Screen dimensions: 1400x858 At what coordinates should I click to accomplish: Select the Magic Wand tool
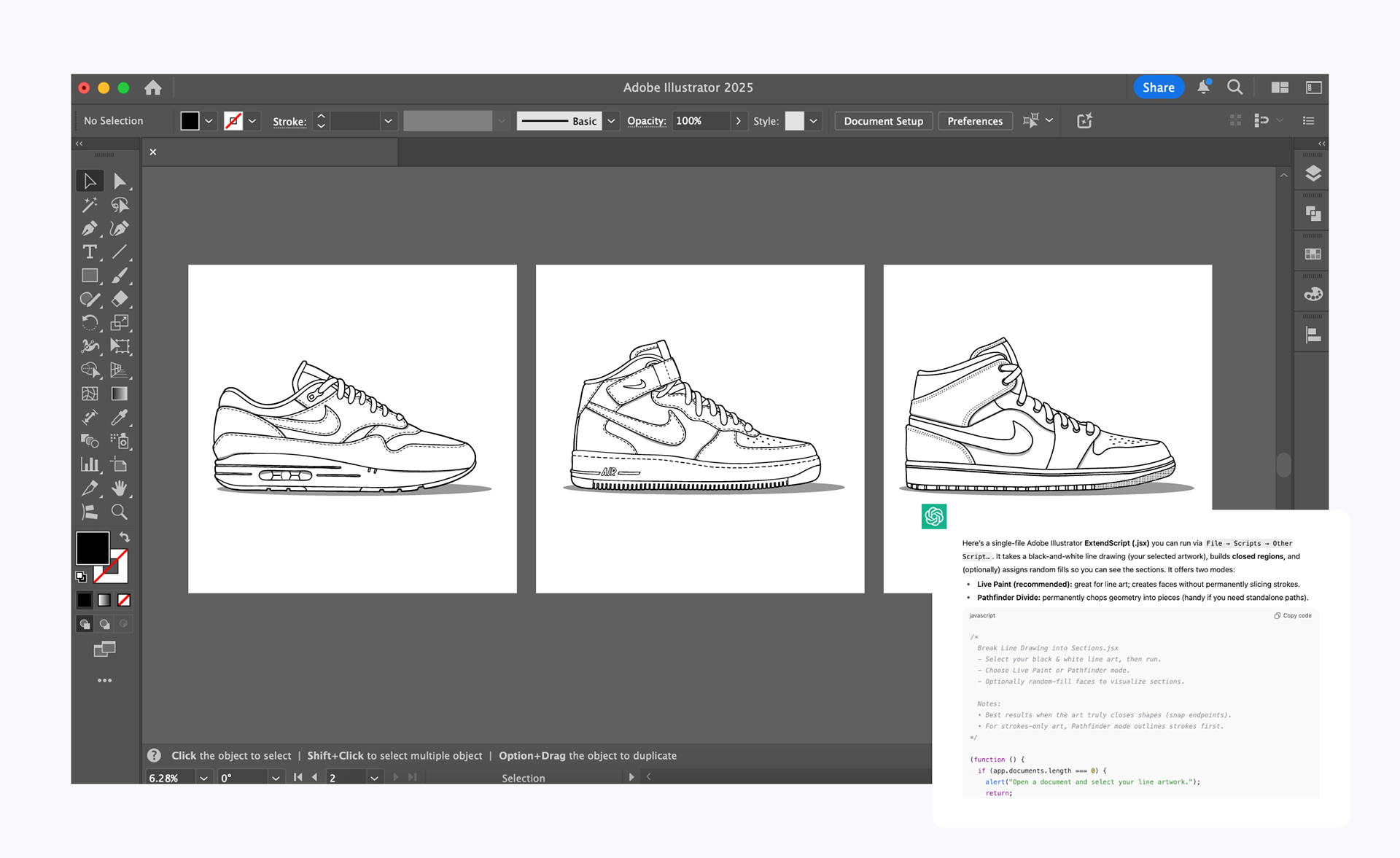[89, 205]
